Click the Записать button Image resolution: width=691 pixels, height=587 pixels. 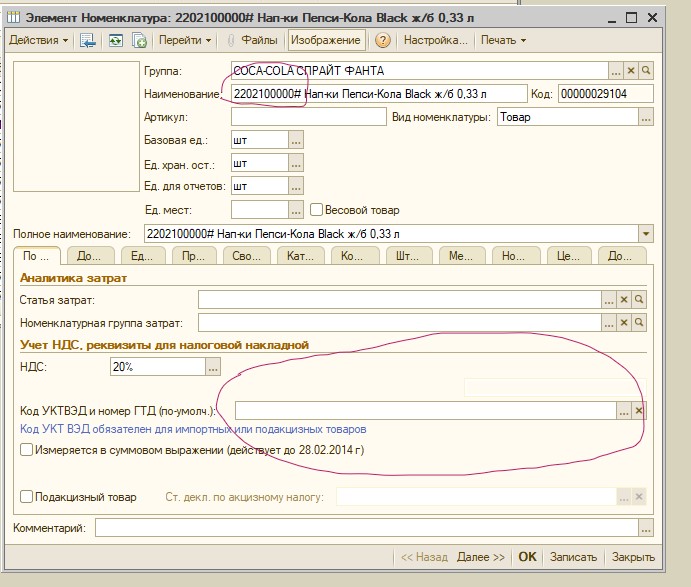pos(573,557)
